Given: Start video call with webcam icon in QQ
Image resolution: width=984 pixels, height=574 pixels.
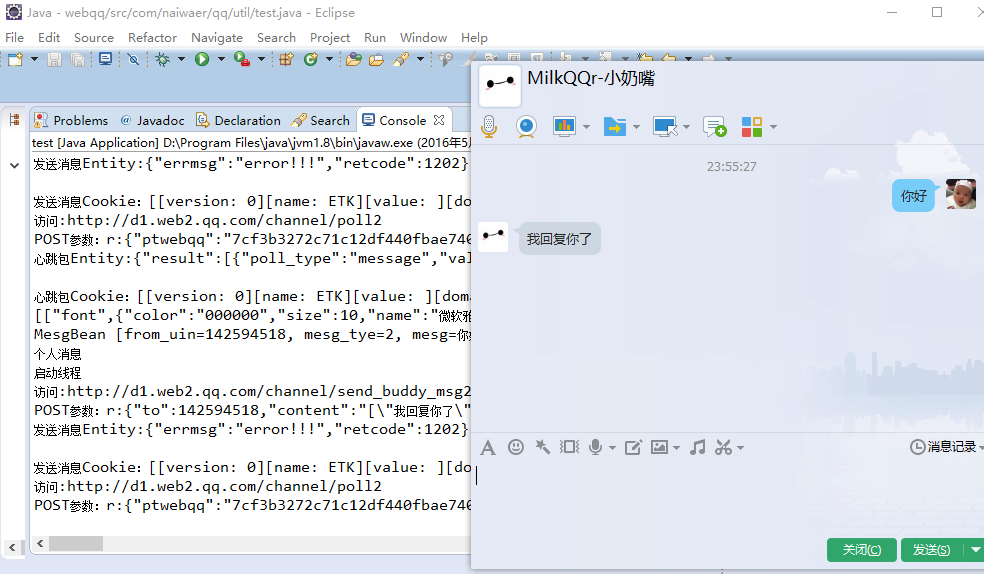Looking at the screenshot, I should (527, 127).
